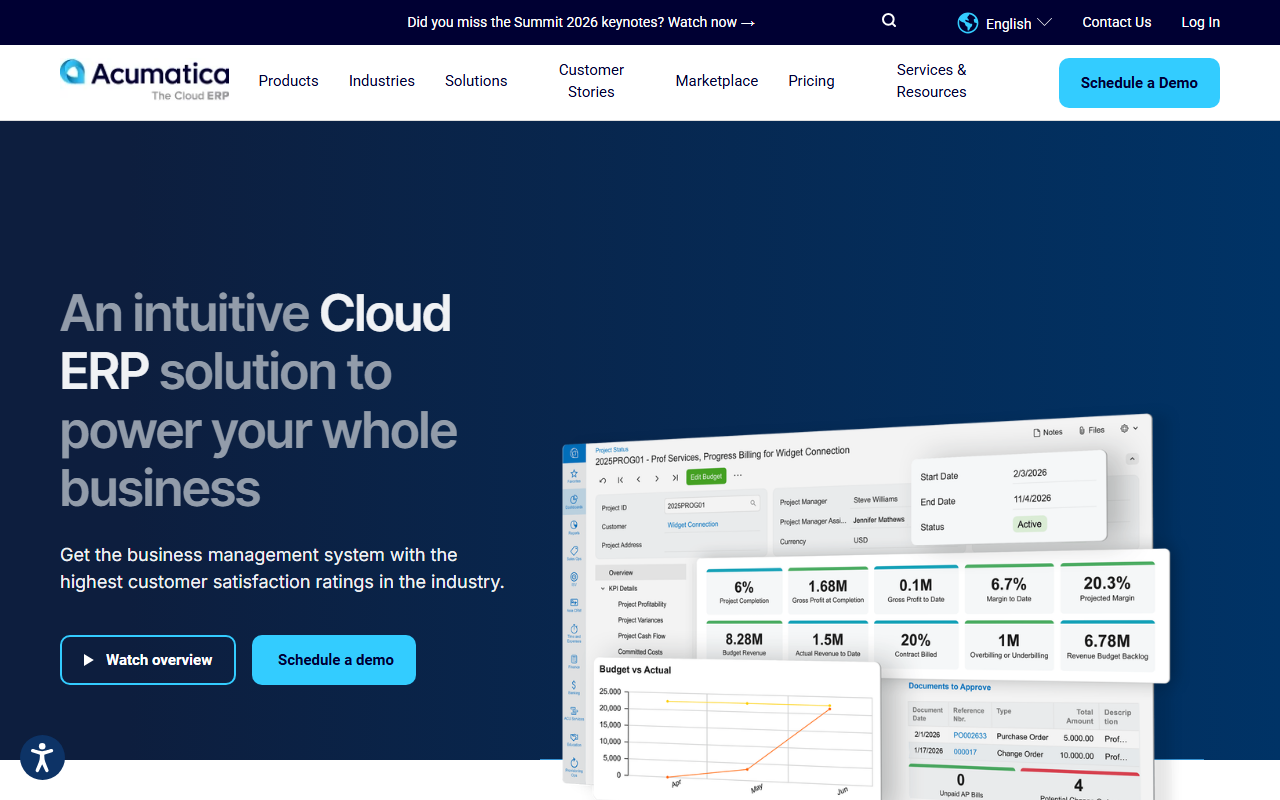Viewport: 1280px width, 800px height.
Task: Open the Contact Us link
Action: point(1117,22)
